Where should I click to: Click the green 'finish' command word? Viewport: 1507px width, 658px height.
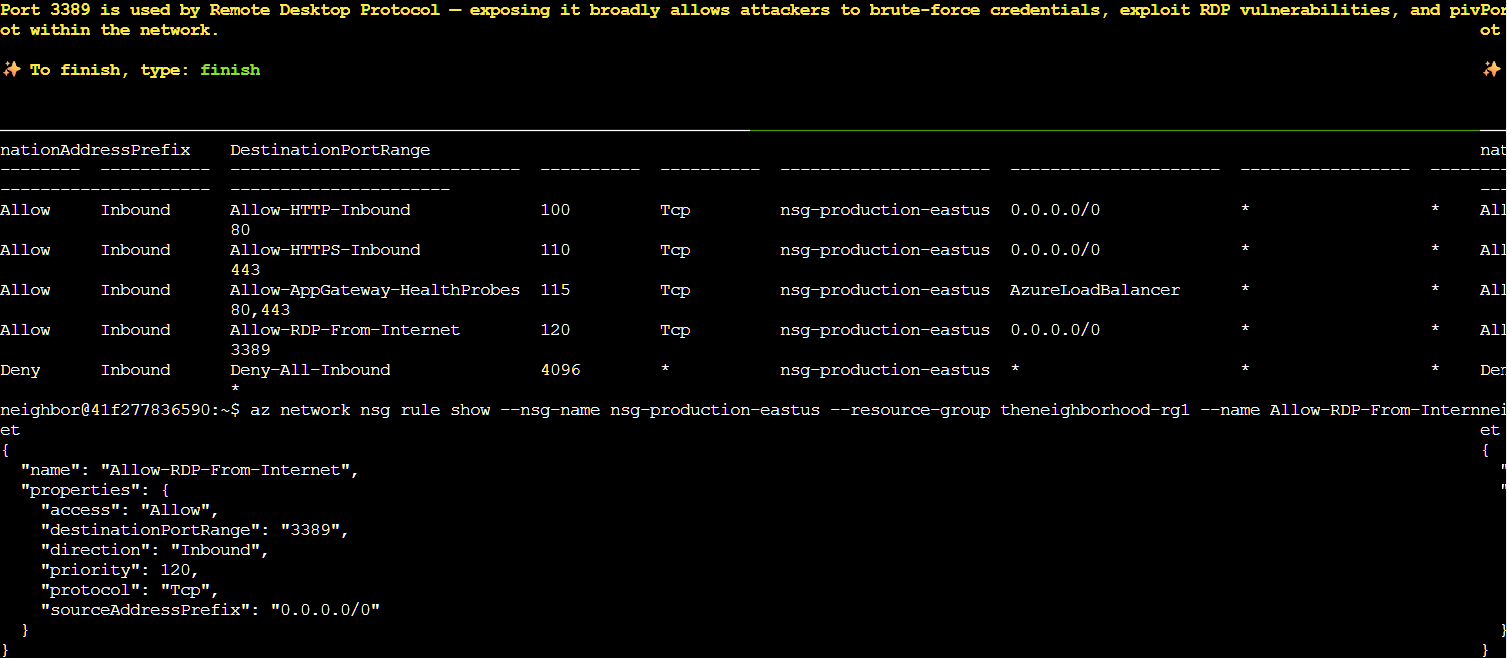tap(230, 70)
